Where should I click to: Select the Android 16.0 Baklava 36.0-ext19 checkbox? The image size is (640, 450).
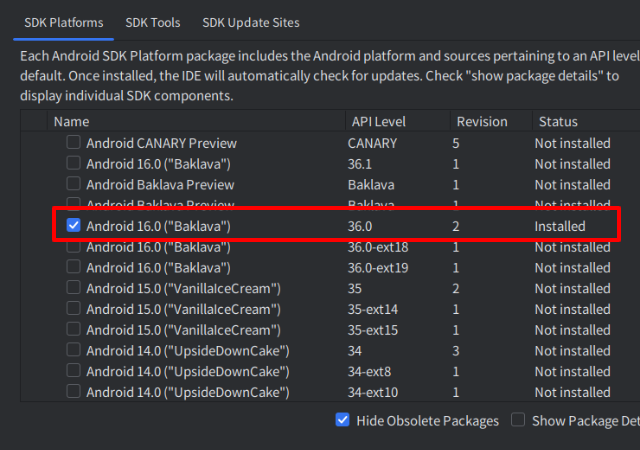point(74,268)
